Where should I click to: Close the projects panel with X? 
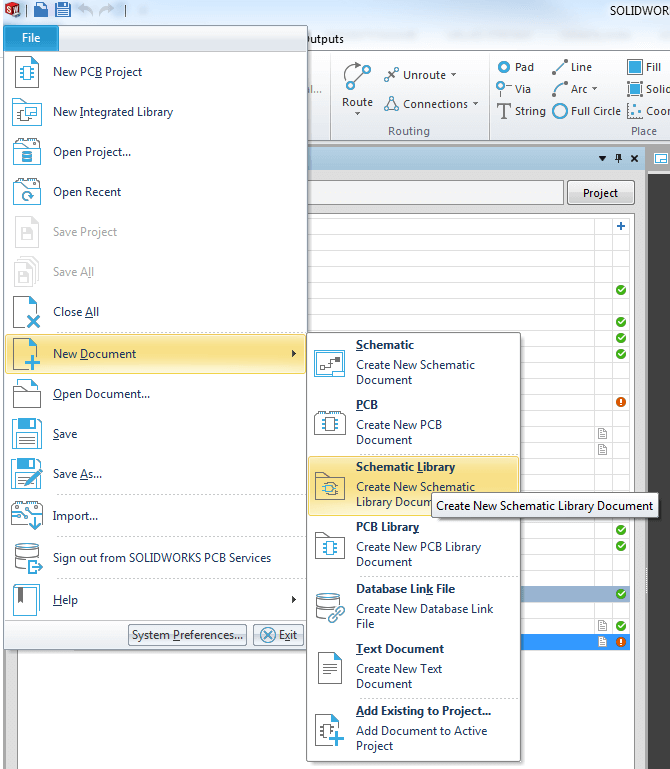[x=635, y=158]
